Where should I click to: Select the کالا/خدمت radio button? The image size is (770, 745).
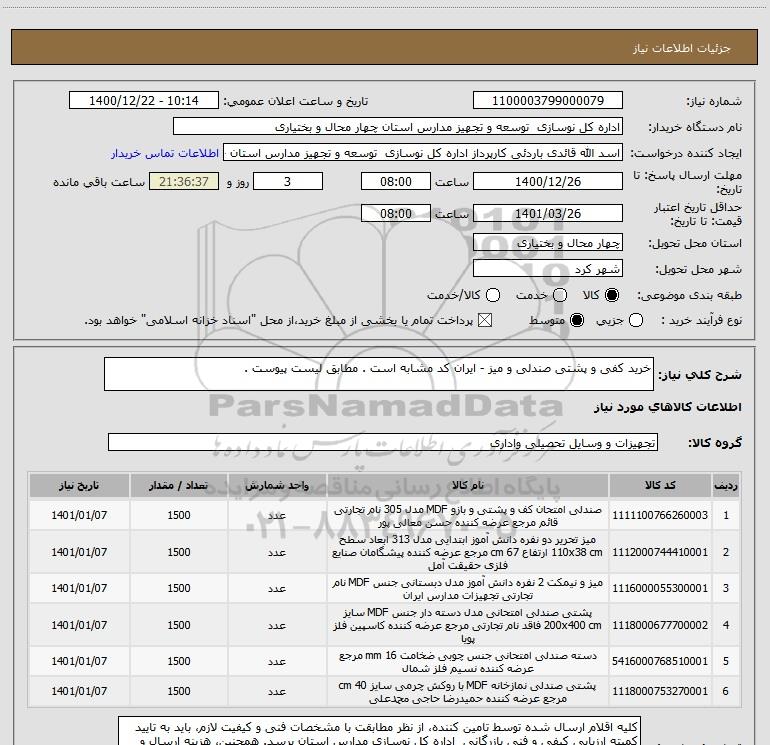[x=493, y=295]
